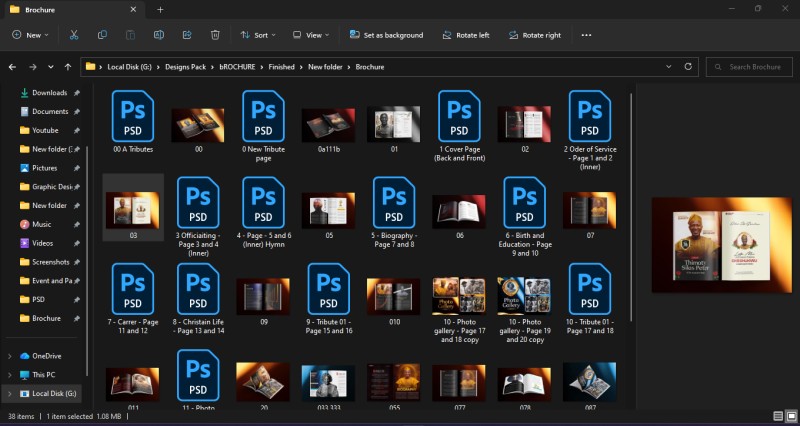This screenshot has height=426, width=800.
Task: Click Rotate right button
Action: (x=535, y=35)
